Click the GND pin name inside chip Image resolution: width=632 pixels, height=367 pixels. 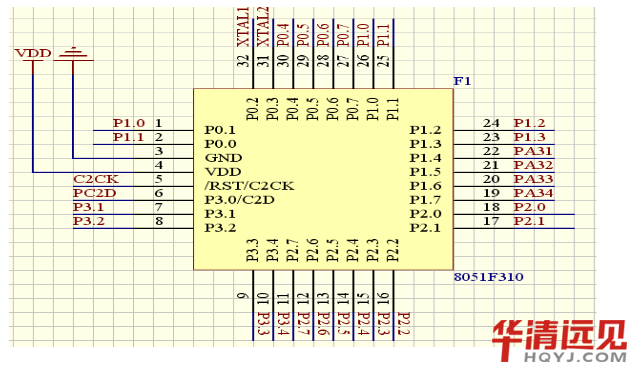(x=223, y=158)
